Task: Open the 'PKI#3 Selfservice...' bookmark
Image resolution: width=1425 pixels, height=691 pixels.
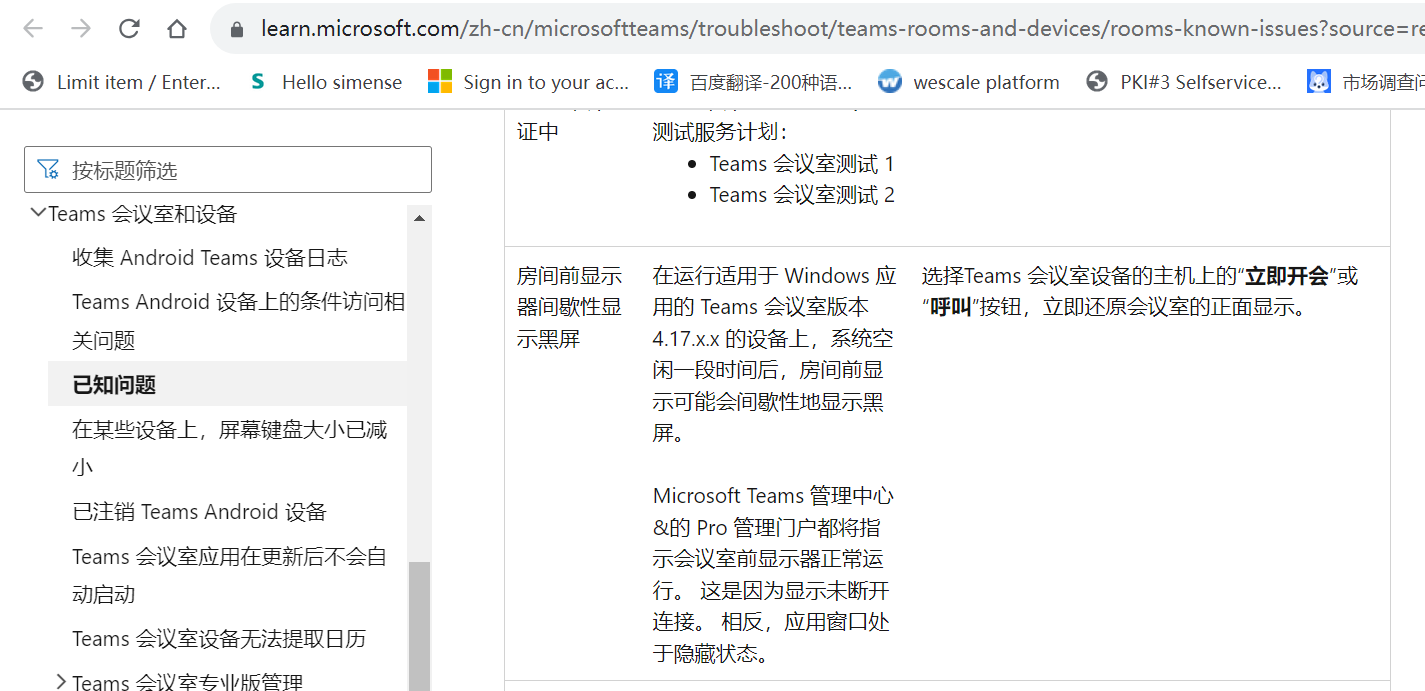Action: (x=1184, y=82)
